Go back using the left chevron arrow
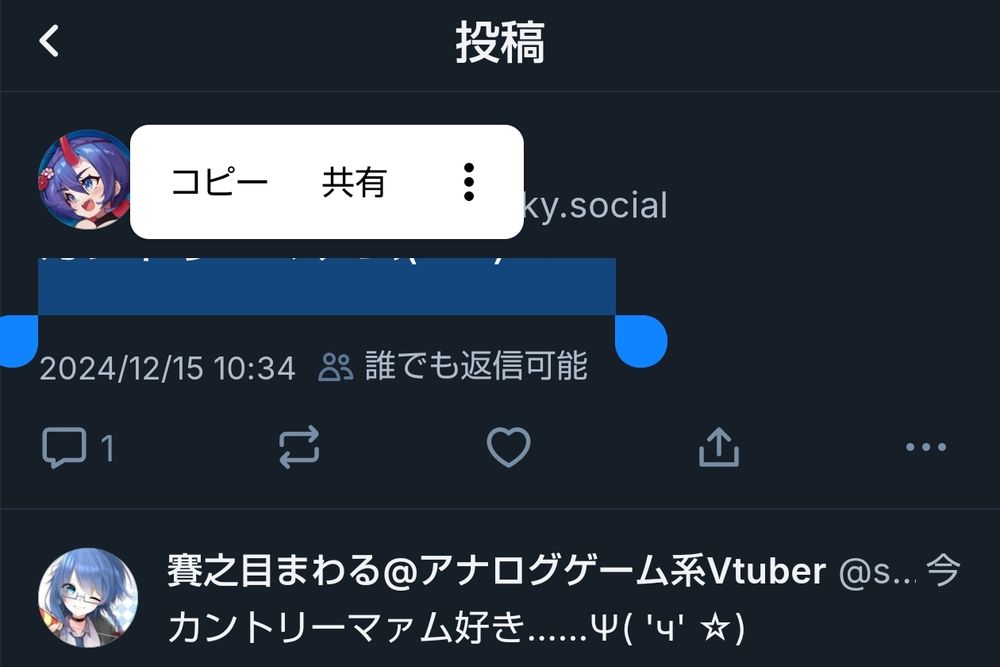The image size is (1000, 667). (50, 41)
